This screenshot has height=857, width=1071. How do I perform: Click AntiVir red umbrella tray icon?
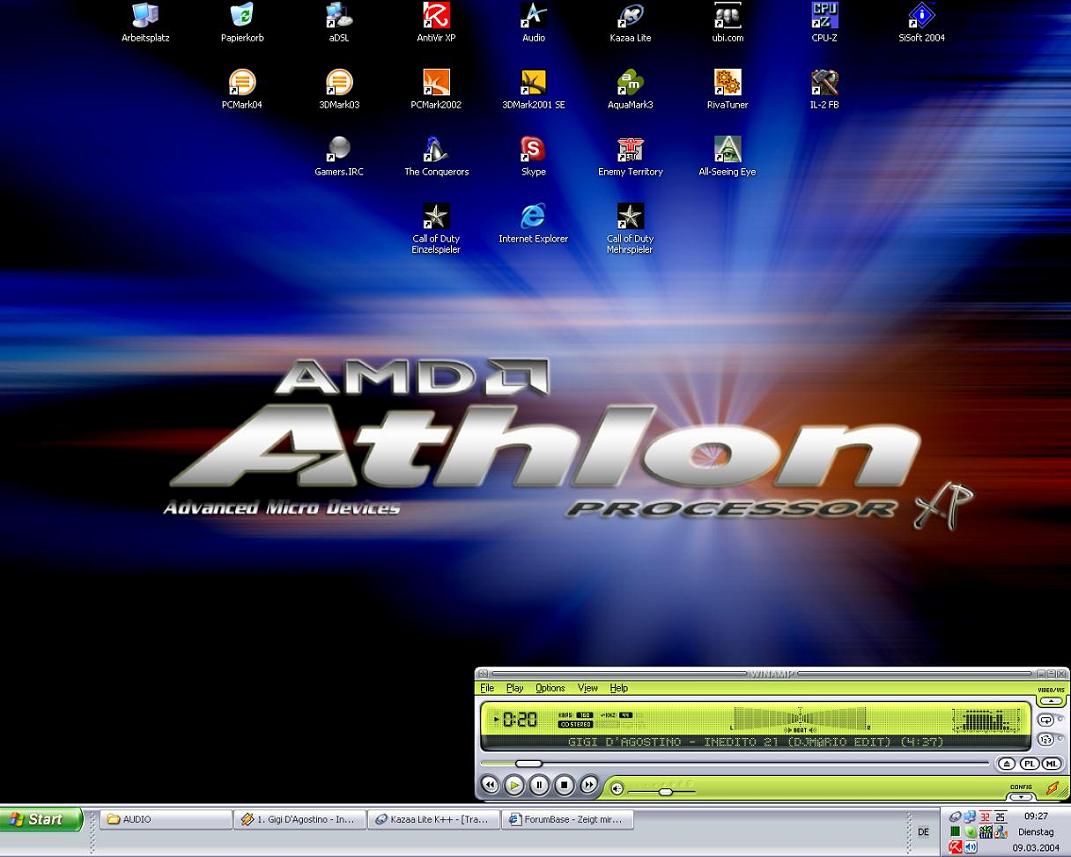click(956, 847)
